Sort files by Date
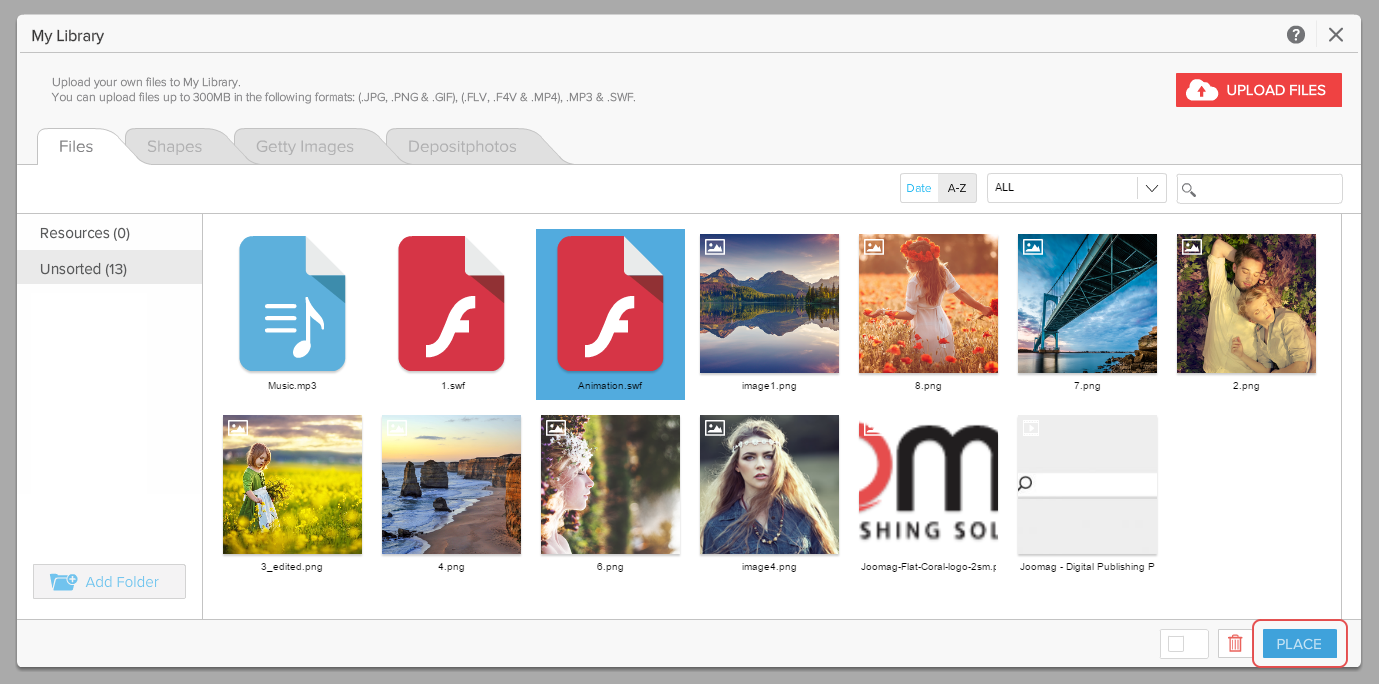The image size is (1379, 684). click(919, 188)
